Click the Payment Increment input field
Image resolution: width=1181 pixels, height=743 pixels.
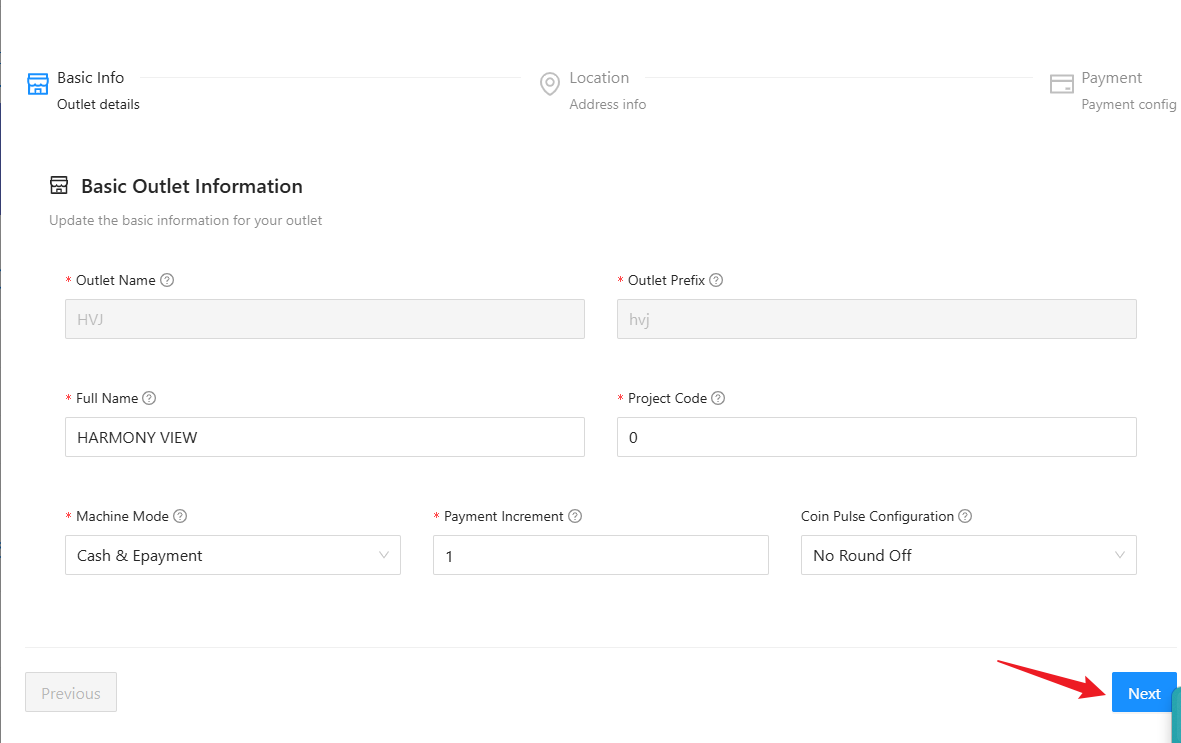(x=600, y=555)
